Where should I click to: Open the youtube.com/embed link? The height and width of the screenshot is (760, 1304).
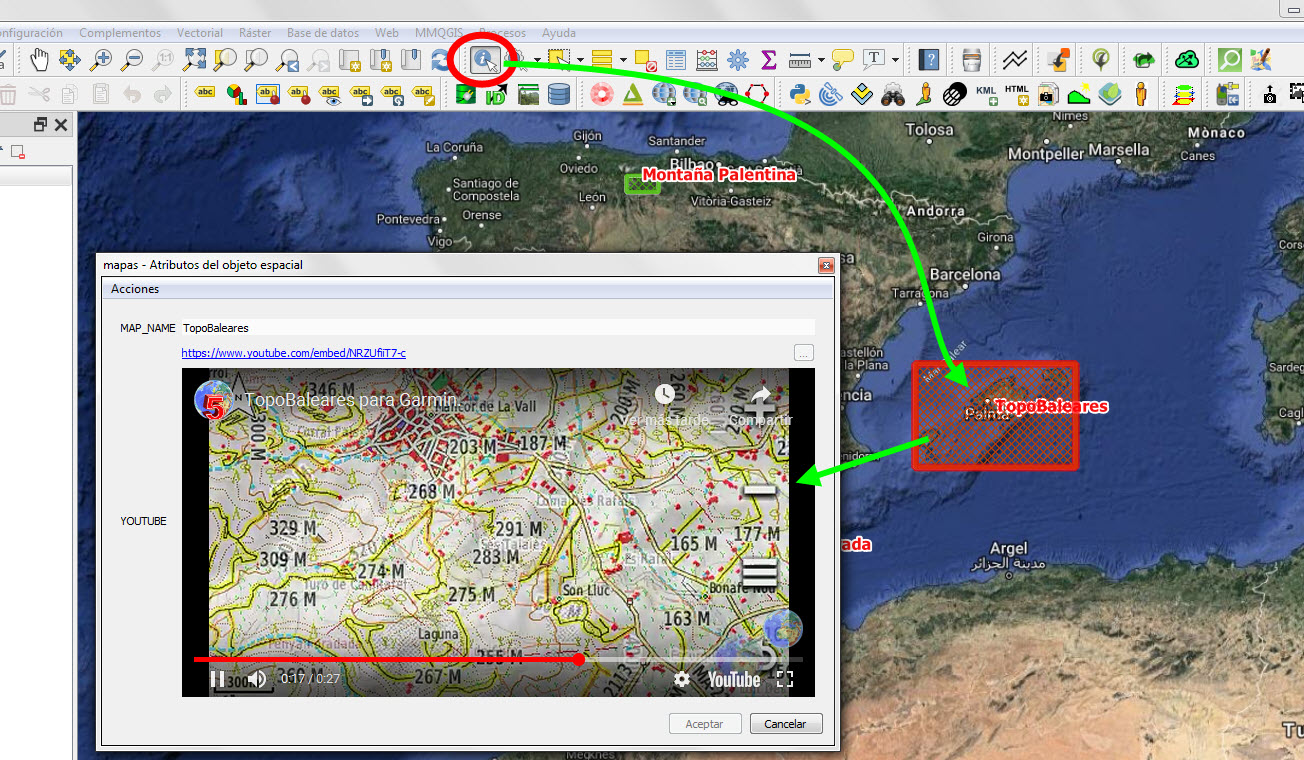coord(293,353)
